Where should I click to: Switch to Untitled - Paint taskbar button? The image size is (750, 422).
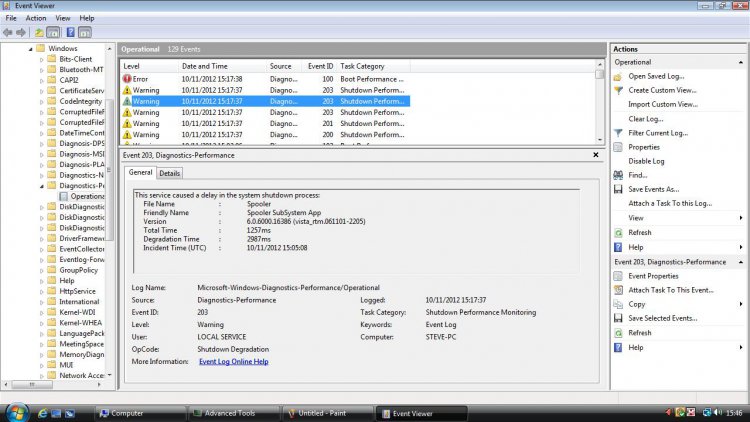[x=327, y=413]
